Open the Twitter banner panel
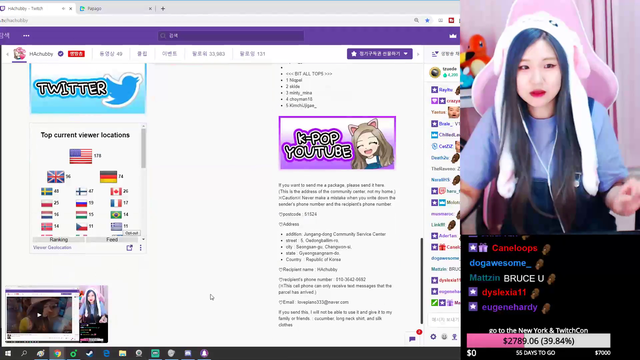The height and width of the screenshot is (360, 640). pos(88,89)
